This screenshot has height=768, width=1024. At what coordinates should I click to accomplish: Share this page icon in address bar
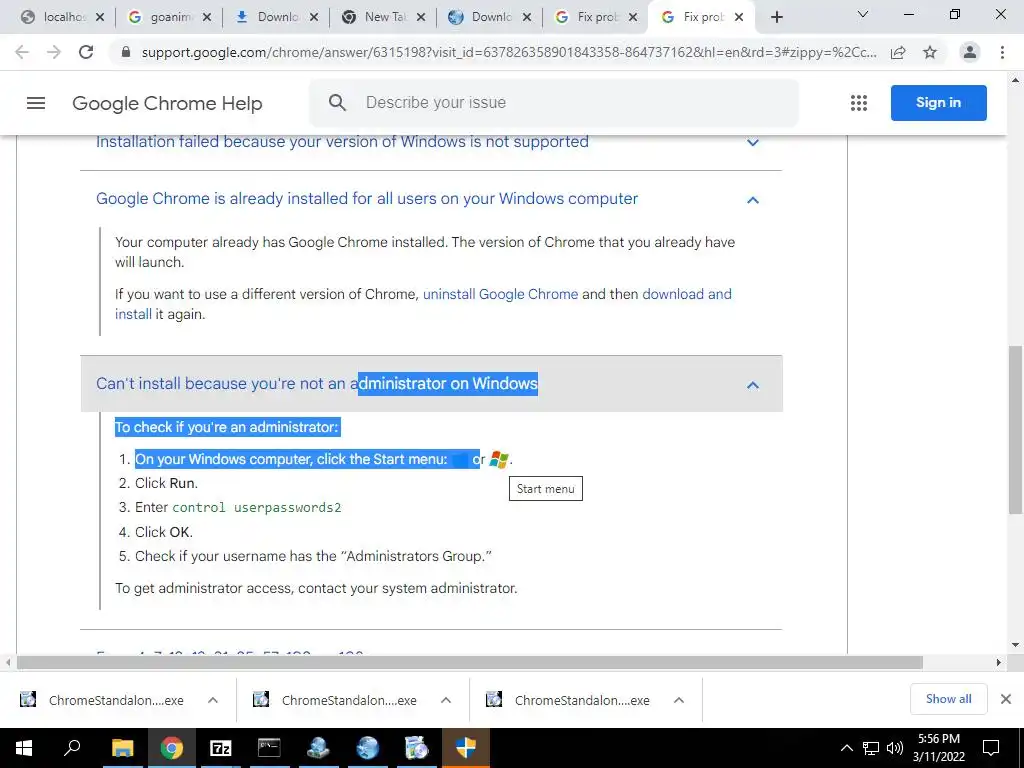[898, 52]
